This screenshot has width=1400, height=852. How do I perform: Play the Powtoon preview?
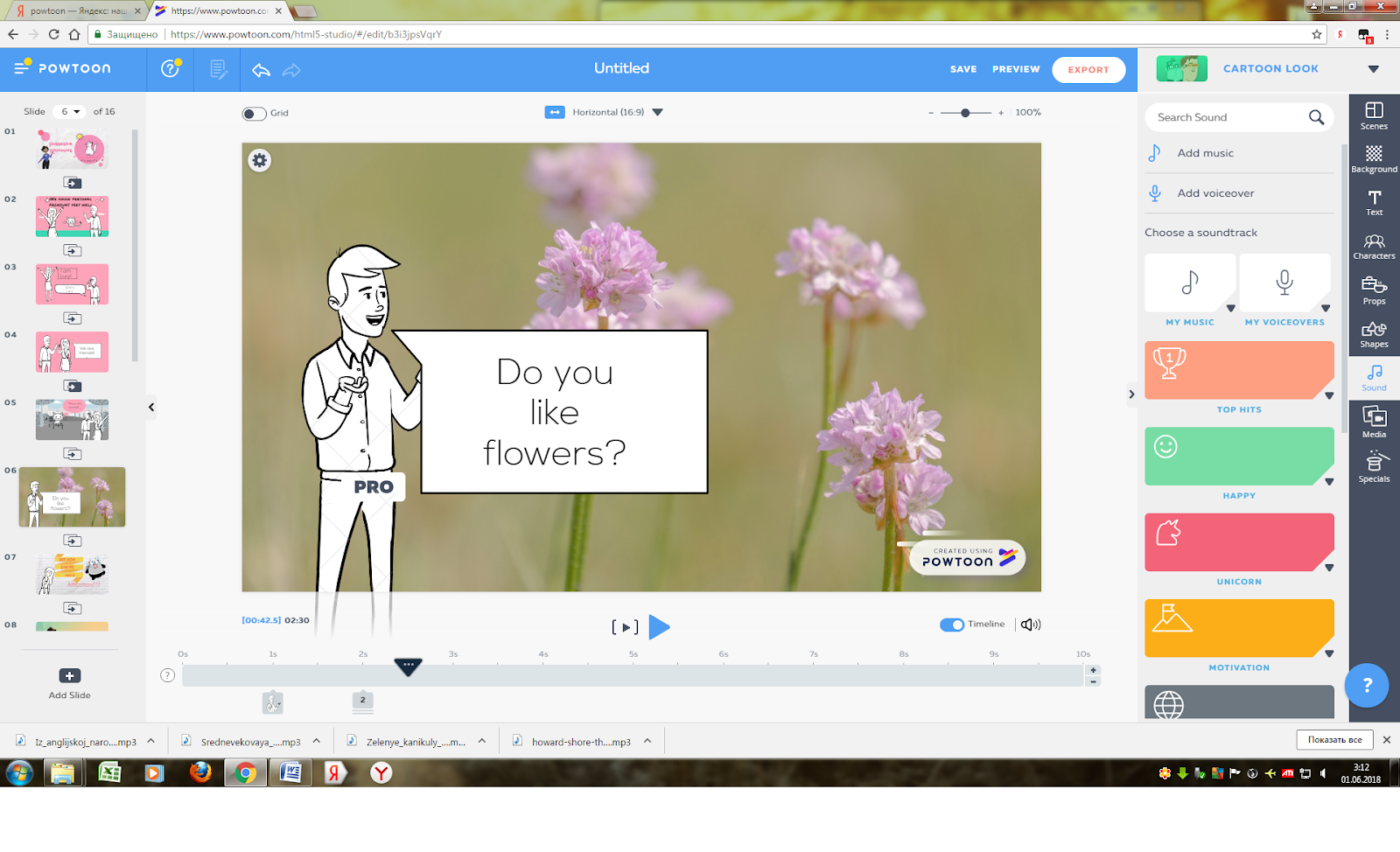pos(660,627)
